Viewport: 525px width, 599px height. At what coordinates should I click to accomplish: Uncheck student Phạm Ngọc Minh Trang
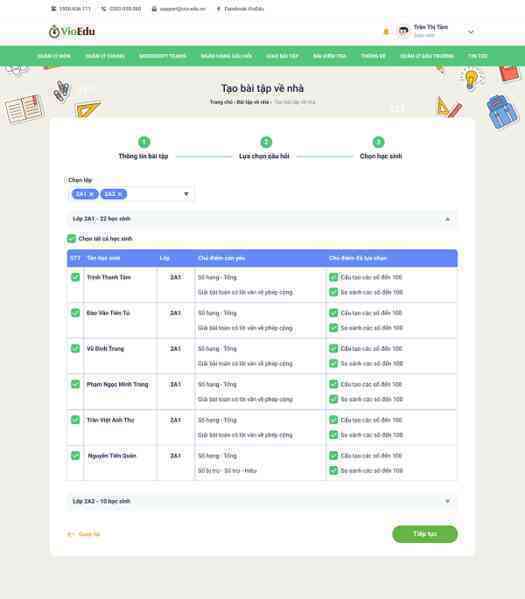76,384
